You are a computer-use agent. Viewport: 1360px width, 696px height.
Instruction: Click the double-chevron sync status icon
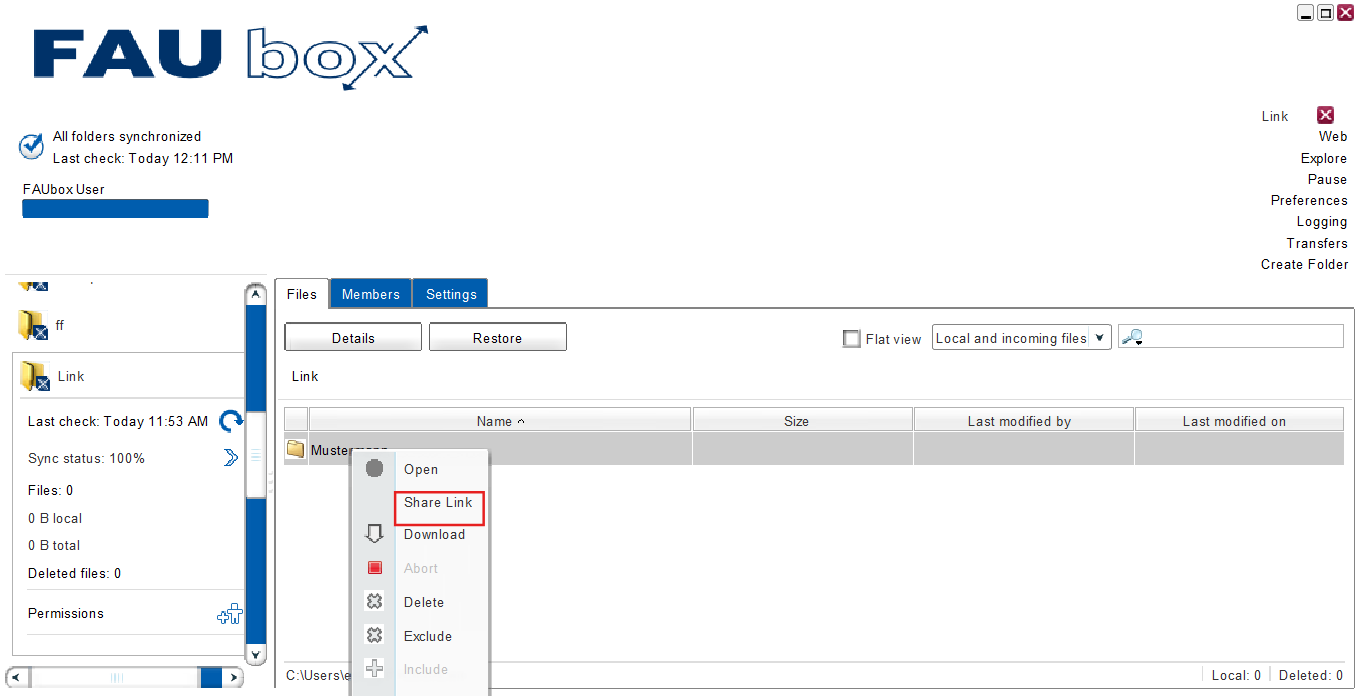[231, 458]
